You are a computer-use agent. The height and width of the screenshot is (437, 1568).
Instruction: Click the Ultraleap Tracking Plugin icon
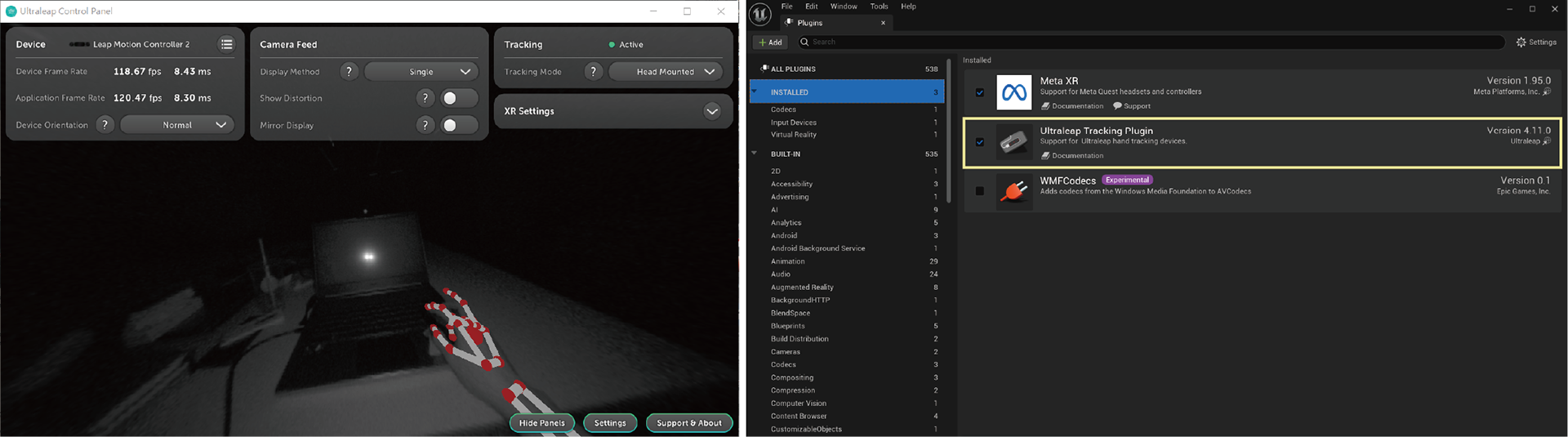(1014, 142)
